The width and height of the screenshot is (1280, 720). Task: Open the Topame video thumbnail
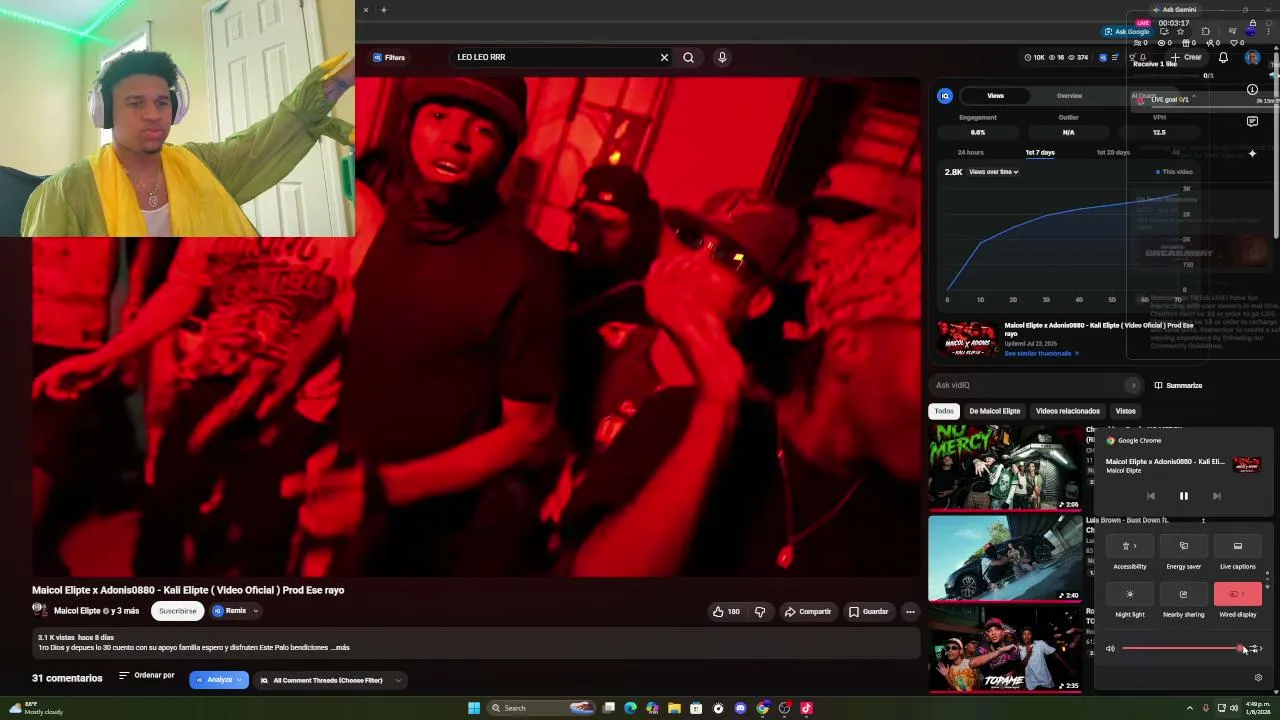click(1004, 649)
